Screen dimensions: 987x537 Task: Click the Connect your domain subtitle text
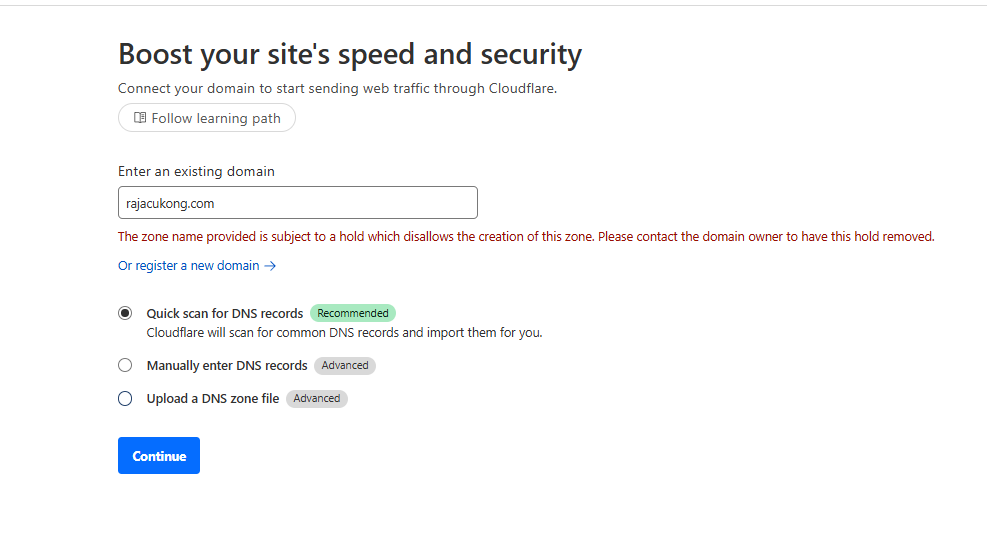pos(337,89)
